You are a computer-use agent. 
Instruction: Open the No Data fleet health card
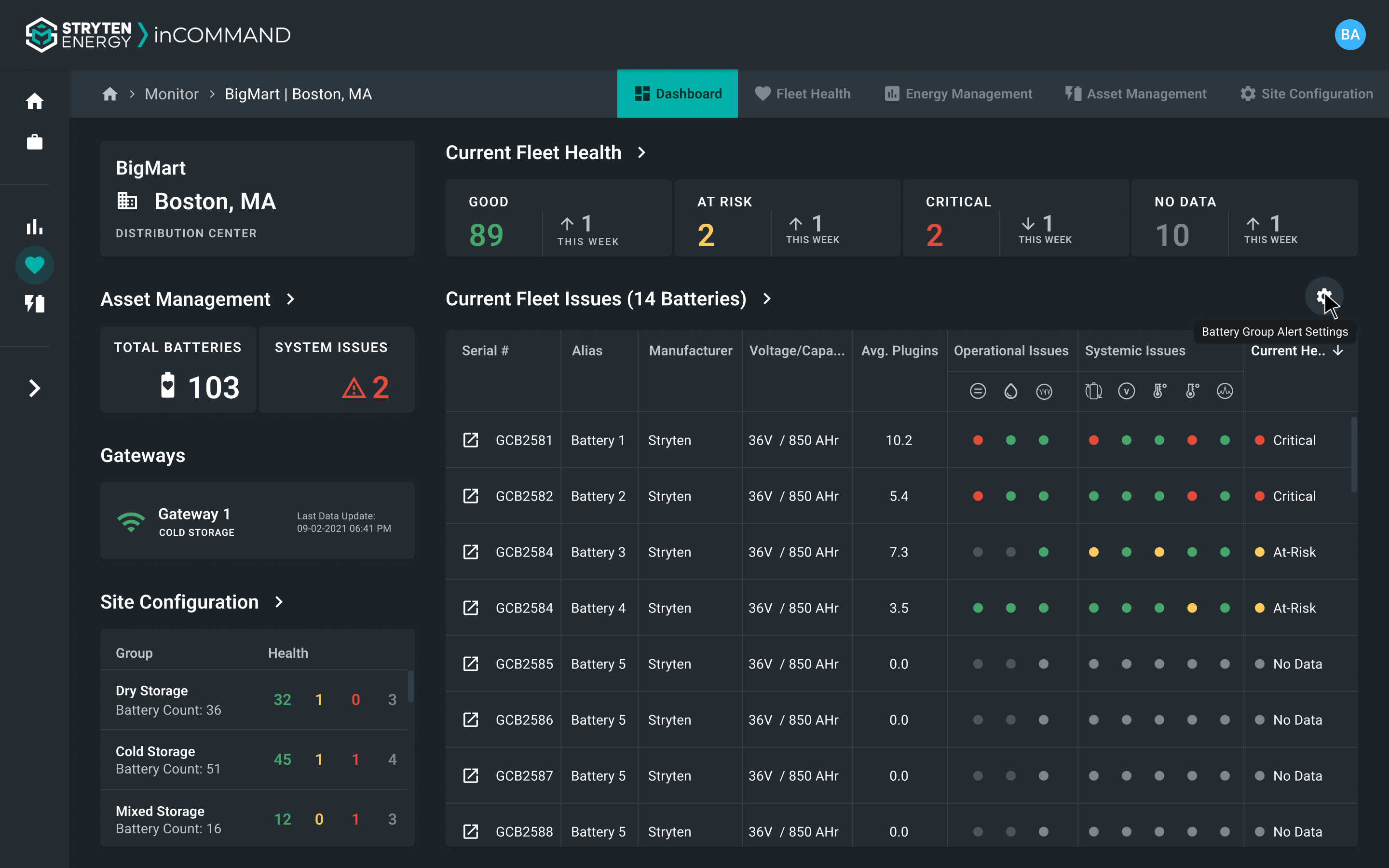1244,218
